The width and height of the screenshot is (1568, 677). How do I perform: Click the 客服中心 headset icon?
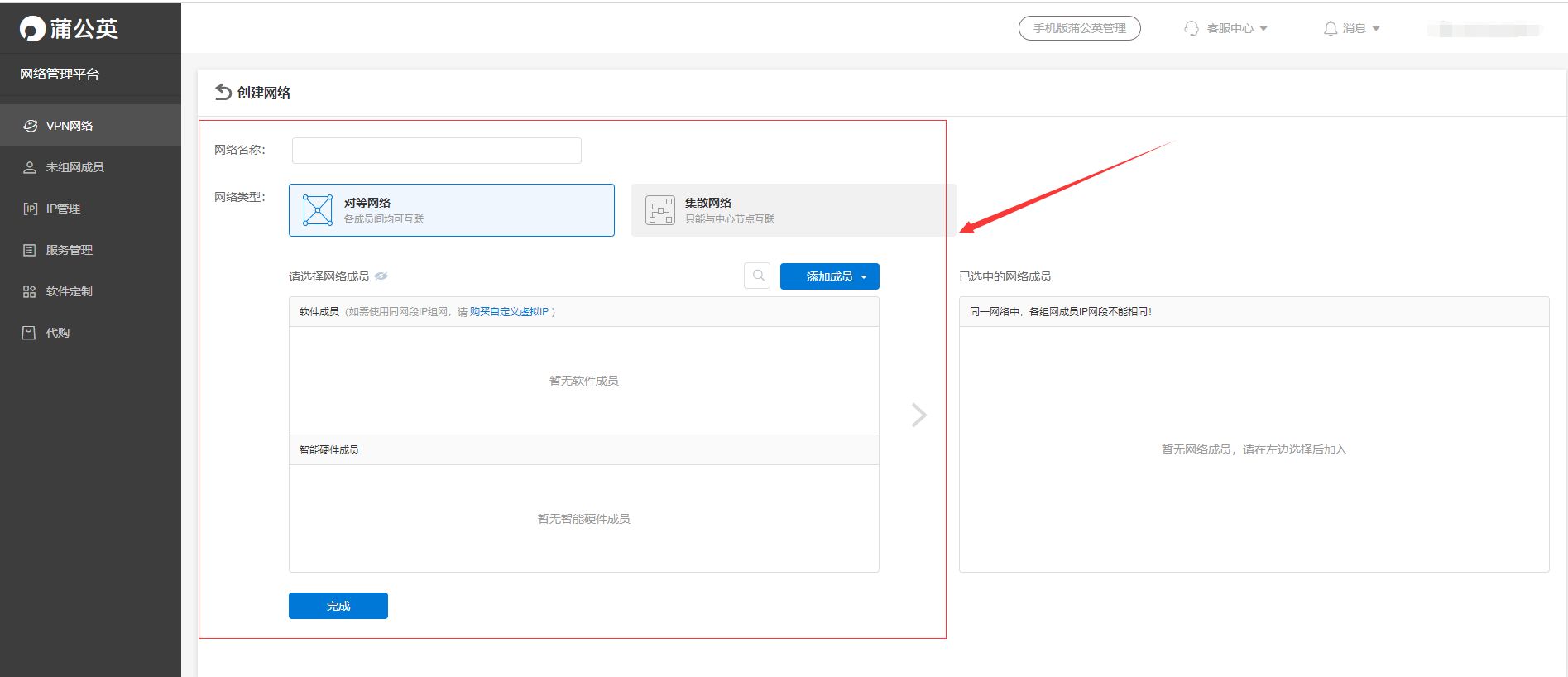point(1192,28)
